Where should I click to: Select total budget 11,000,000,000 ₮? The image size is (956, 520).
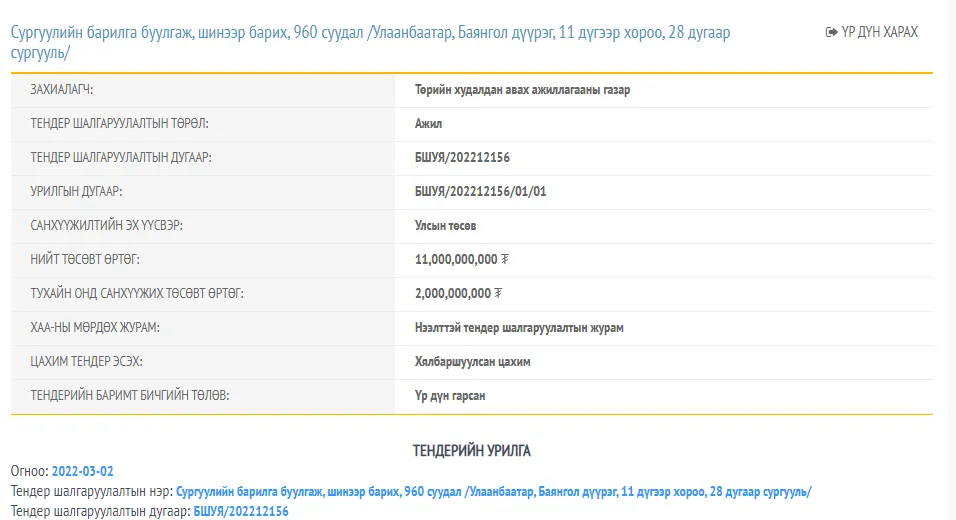(x=462, y=260)
